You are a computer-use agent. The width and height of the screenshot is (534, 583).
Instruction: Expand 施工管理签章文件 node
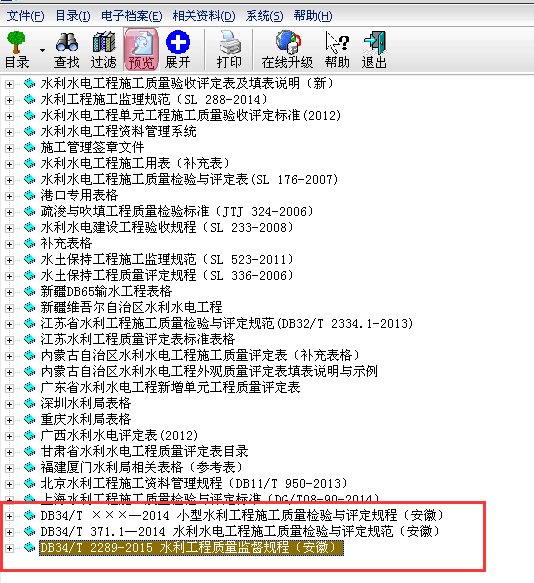(9, 148)
